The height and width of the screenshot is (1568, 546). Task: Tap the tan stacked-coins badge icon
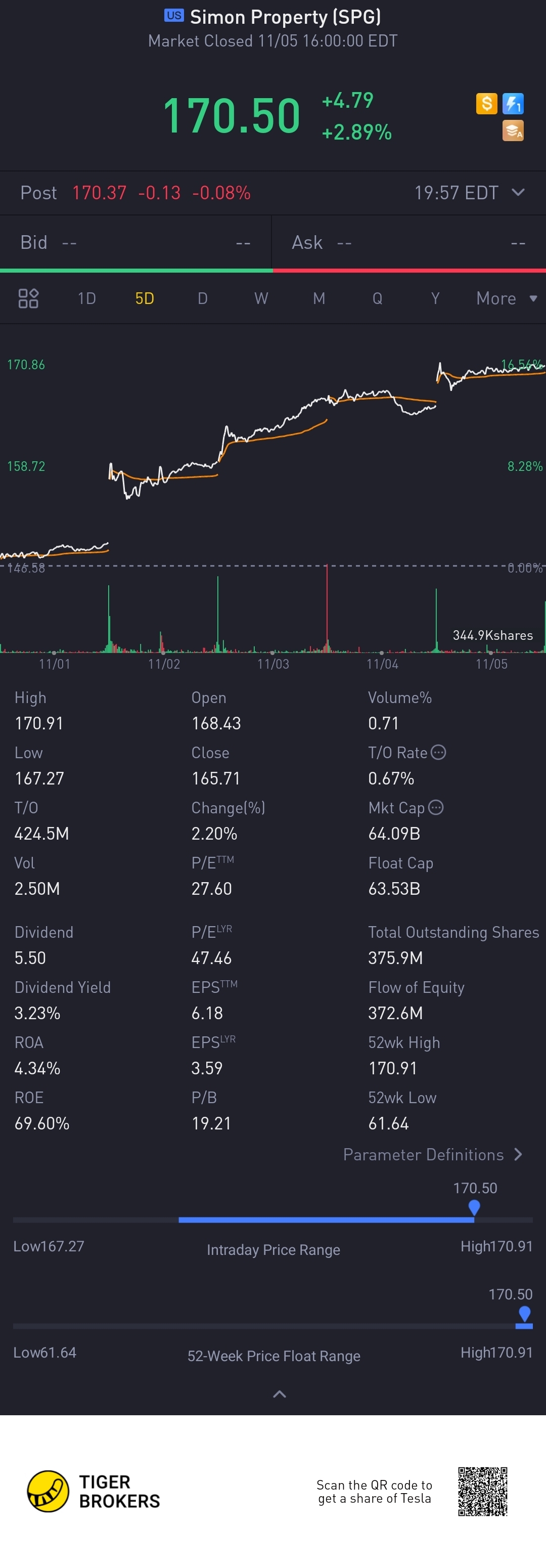click(513, 130)
